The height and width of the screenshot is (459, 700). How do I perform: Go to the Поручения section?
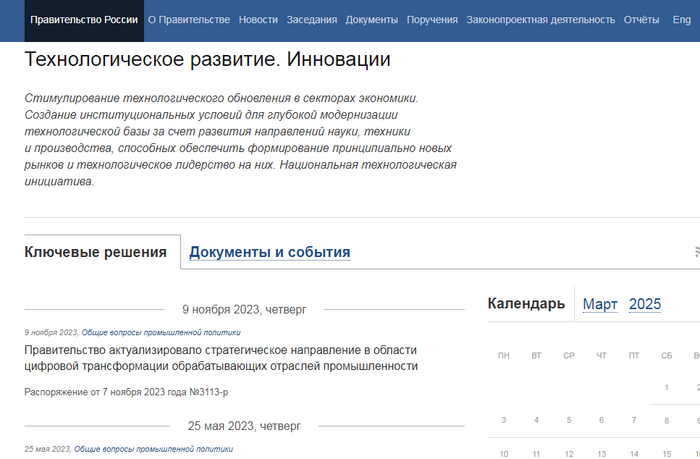click(434, 20)
